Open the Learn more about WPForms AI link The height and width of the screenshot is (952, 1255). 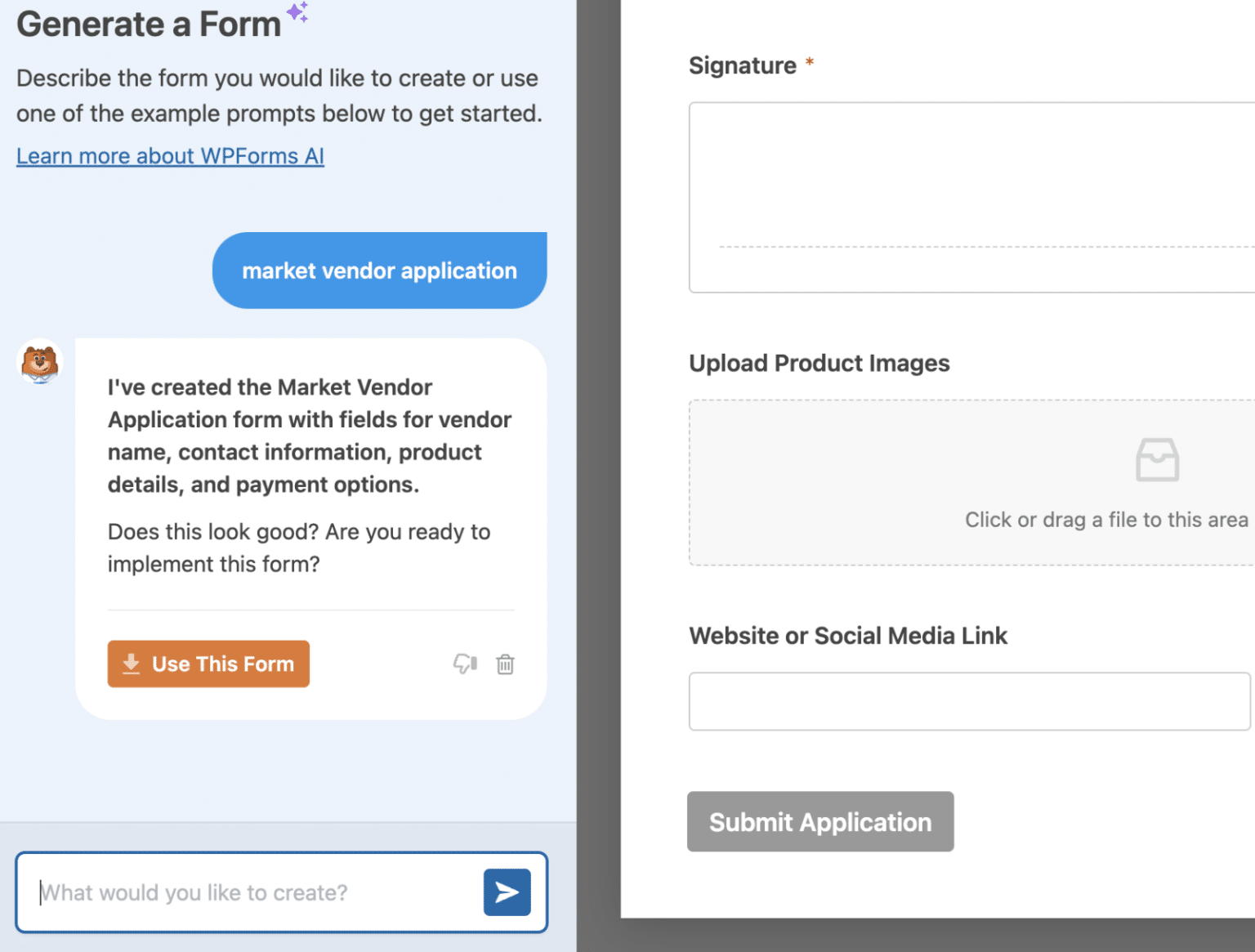(x=170, y=155)
